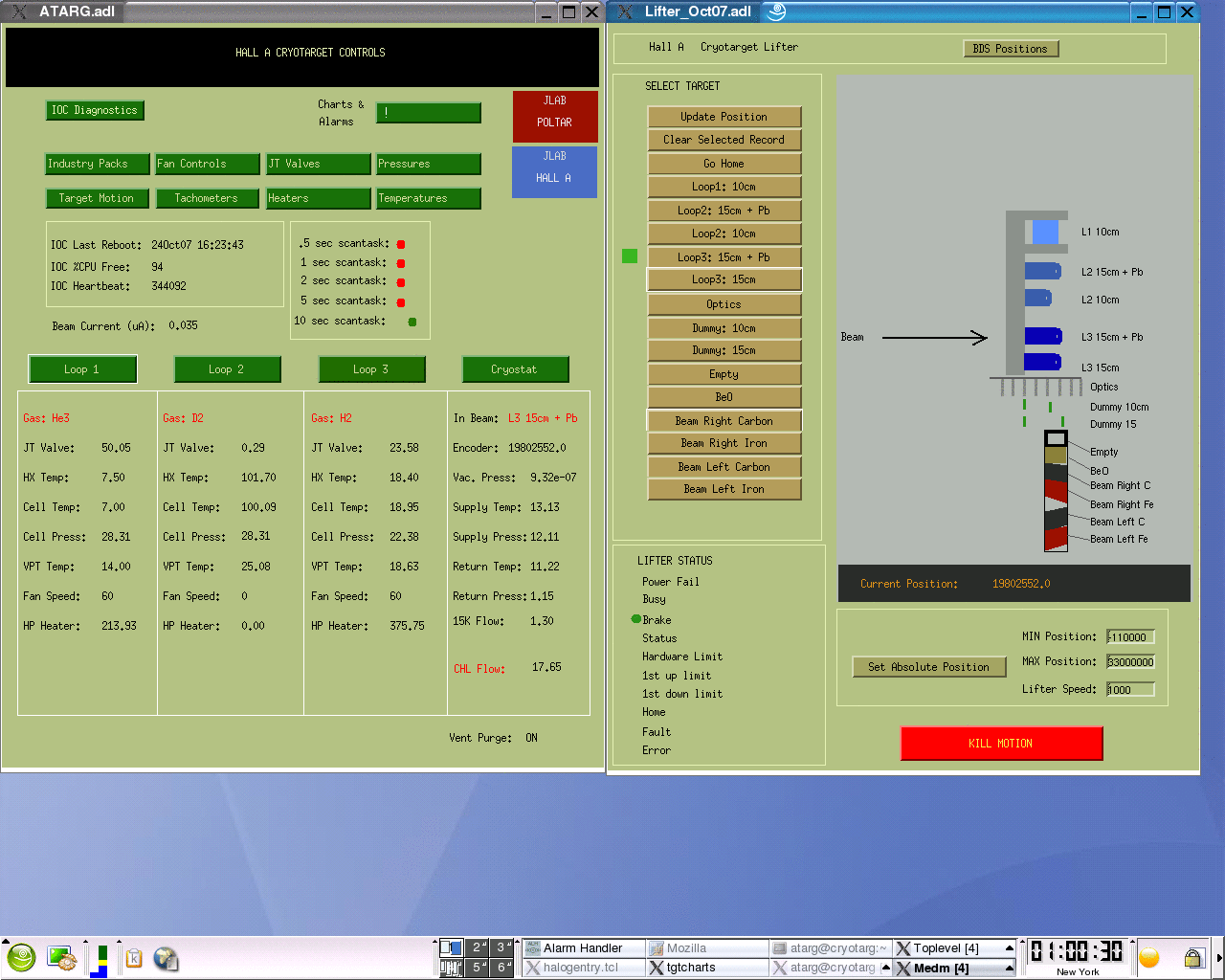Screen dimensions: 1225x980
Task: Open the Fan Controls menu button
Action: coord(207,164)
